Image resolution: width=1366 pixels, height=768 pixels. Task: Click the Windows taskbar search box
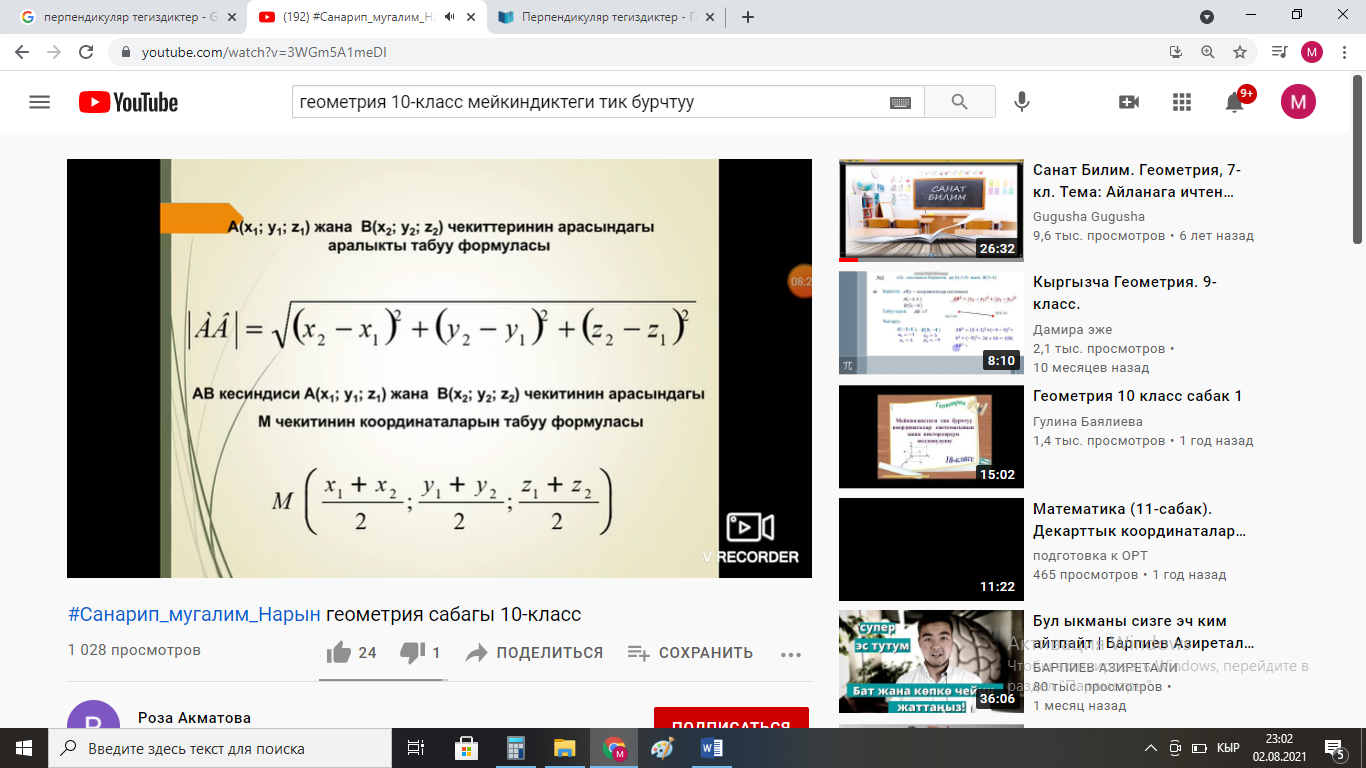pos(220,748)
